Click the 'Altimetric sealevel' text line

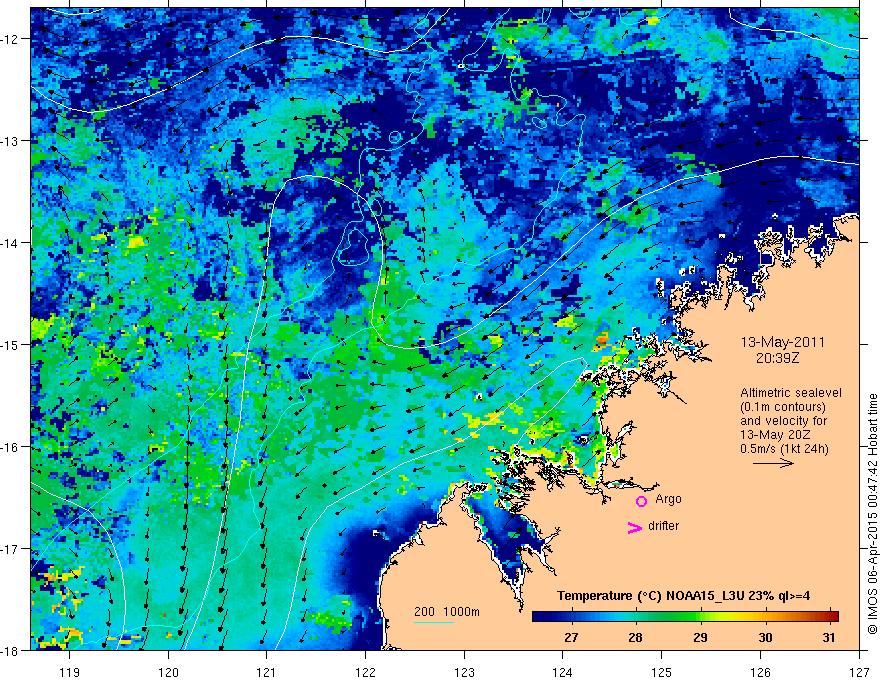791,393
